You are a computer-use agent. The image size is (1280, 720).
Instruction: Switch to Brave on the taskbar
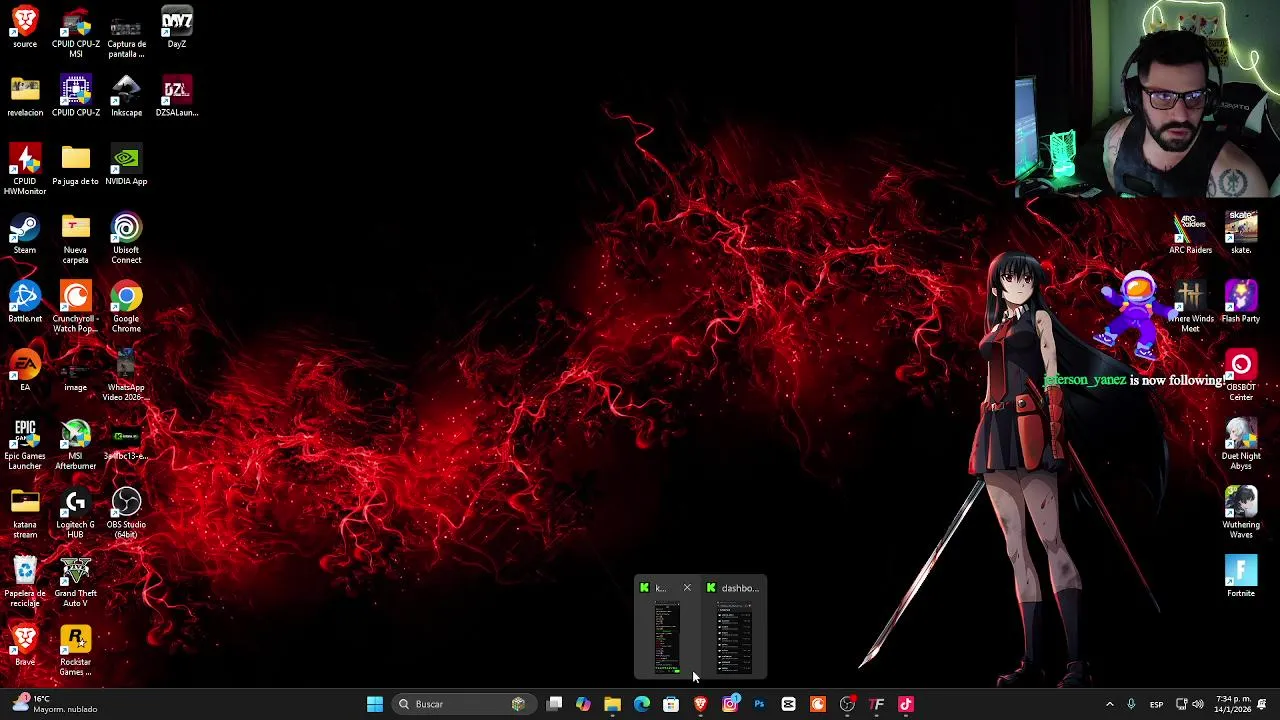click(x=700, y=704)
